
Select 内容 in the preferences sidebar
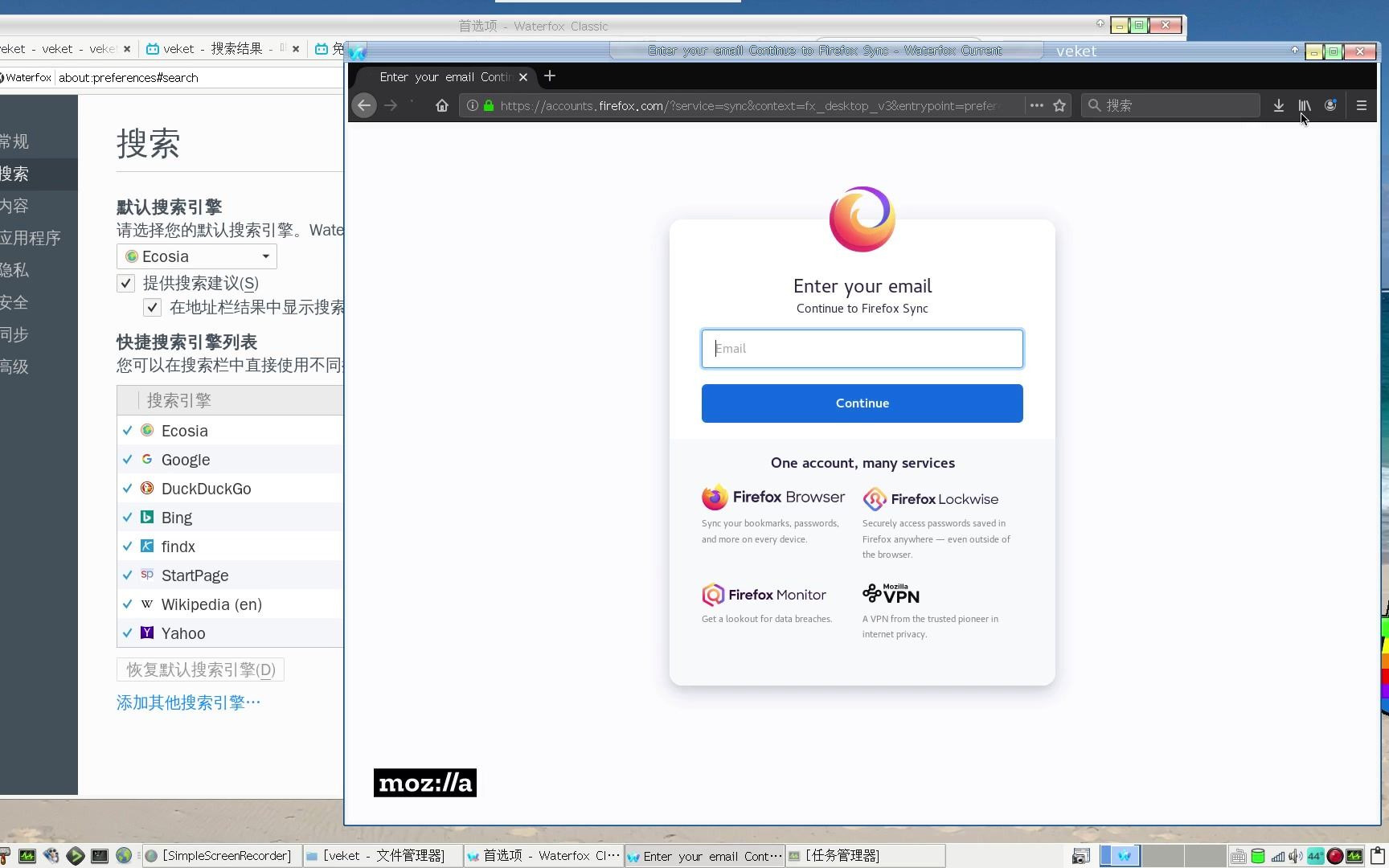click(x=39, y=206)
